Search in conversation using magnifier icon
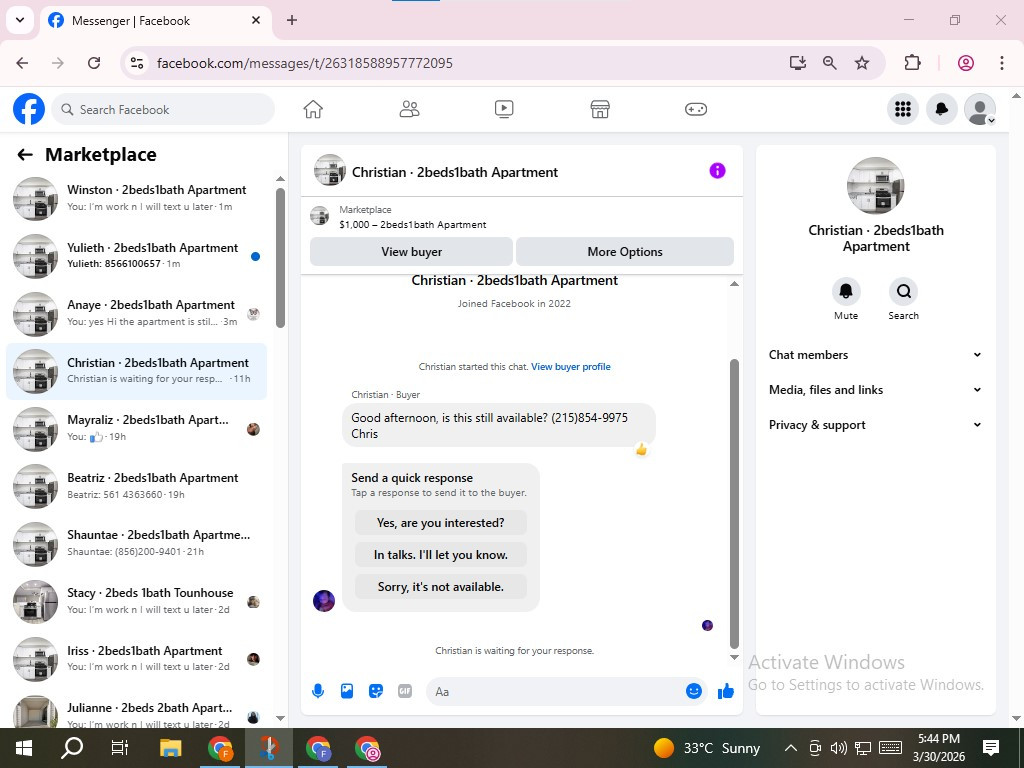This screenshot has height=768, width=1024. (x=903, y=291)
